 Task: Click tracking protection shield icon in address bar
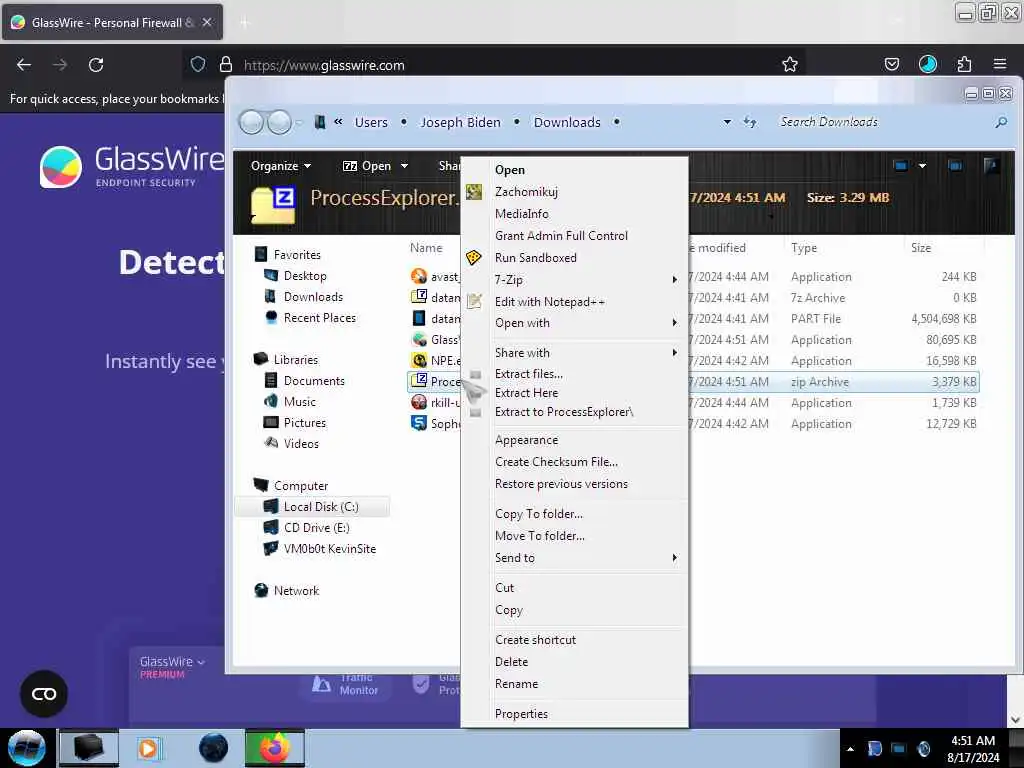tap(198, 64)
